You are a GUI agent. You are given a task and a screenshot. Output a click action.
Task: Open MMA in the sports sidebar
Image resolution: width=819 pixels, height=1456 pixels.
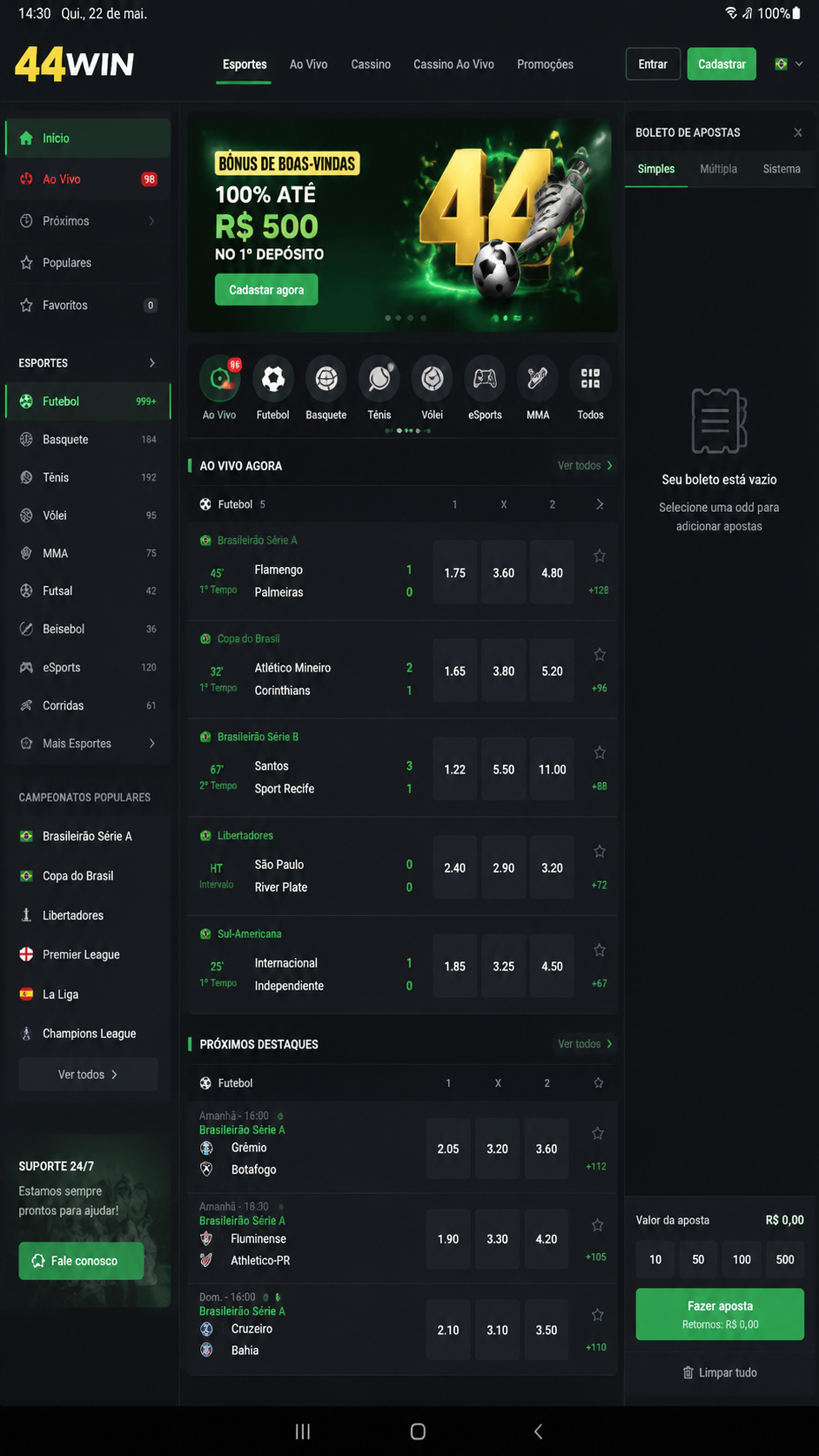(x=88, y=553)
